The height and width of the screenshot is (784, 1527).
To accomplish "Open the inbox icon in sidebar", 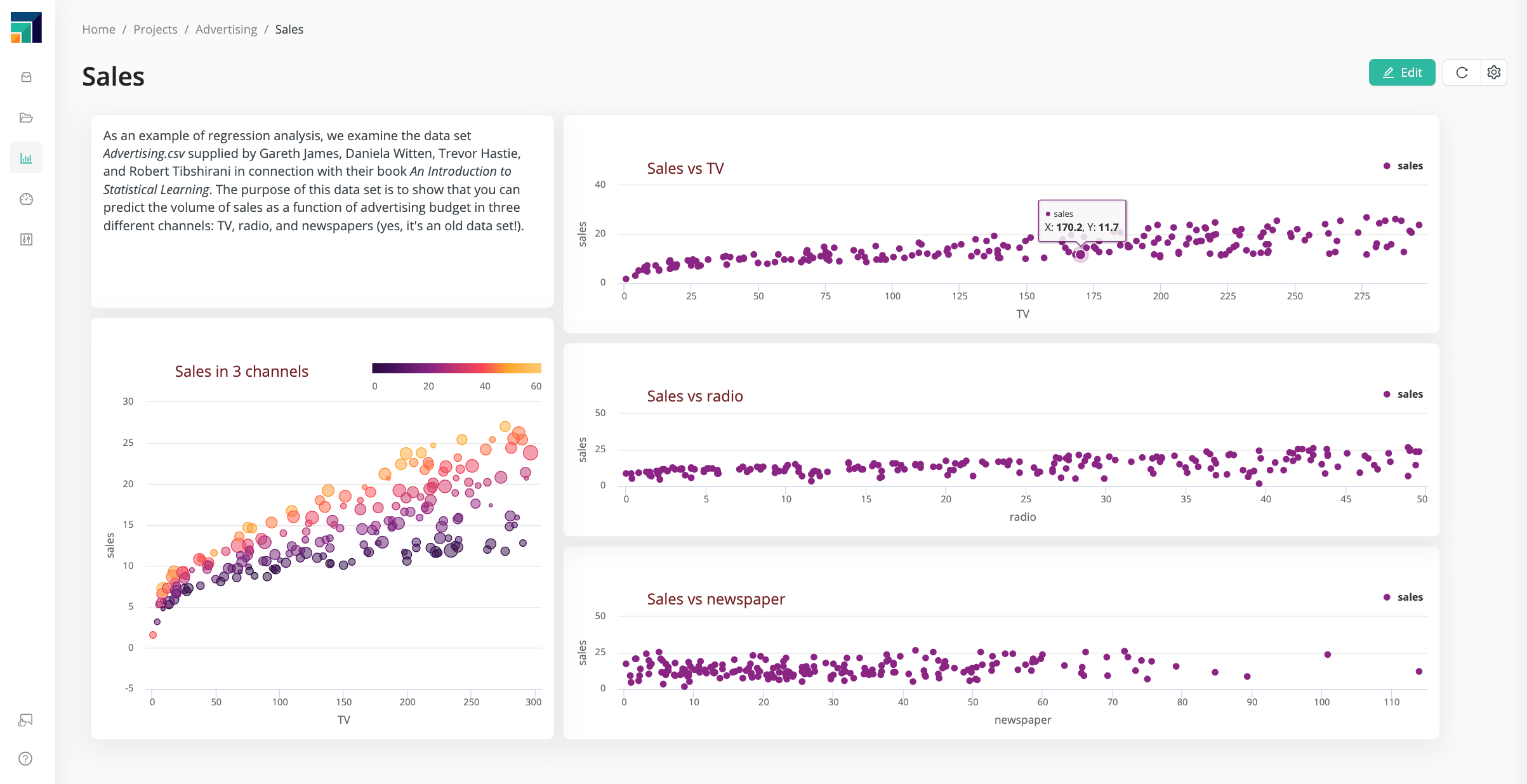I will pyautogui.click(x=26, y=77).
